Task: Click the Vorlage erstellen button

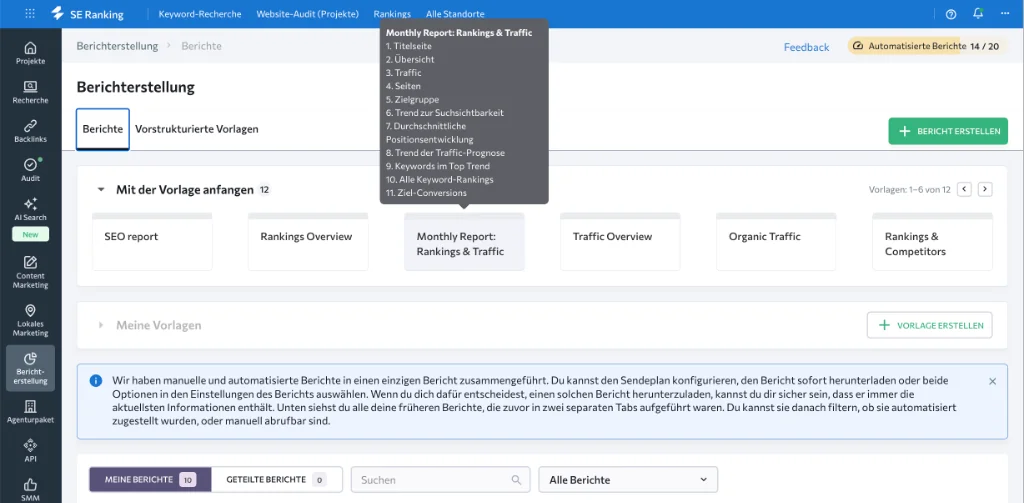Action: [x=929, y=325]
